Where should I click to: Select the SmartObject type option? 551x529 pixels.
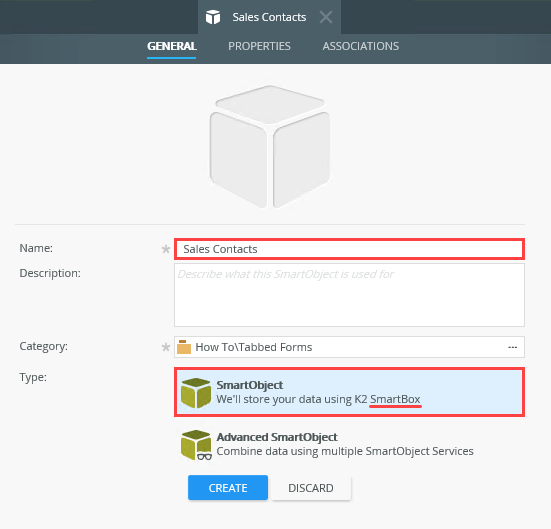click(349, 392)
